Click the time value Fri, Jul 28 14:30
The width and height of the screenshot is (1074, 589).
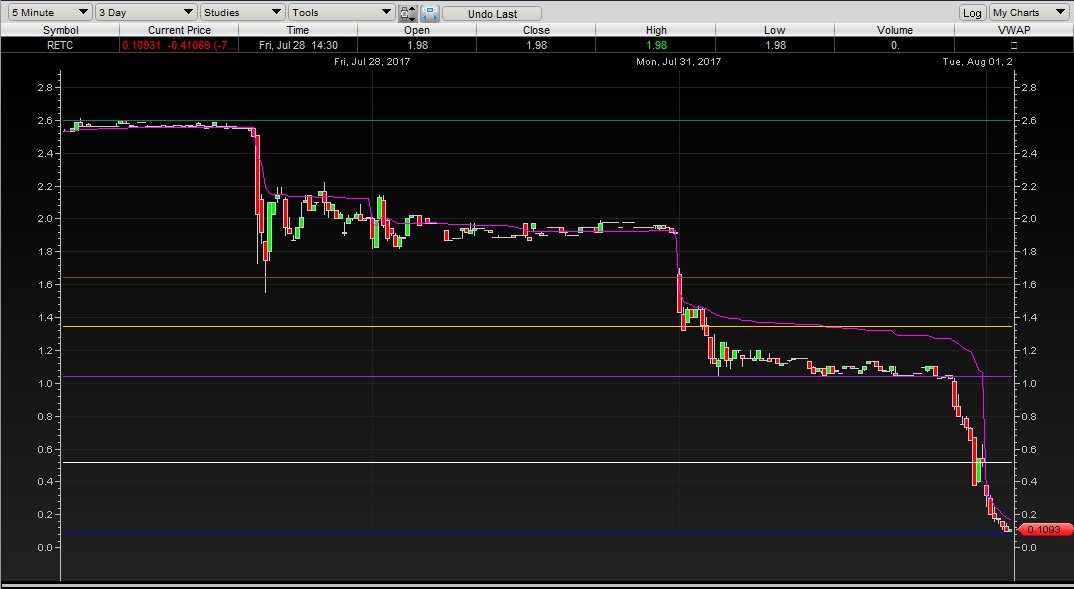(x=298, y=45)
